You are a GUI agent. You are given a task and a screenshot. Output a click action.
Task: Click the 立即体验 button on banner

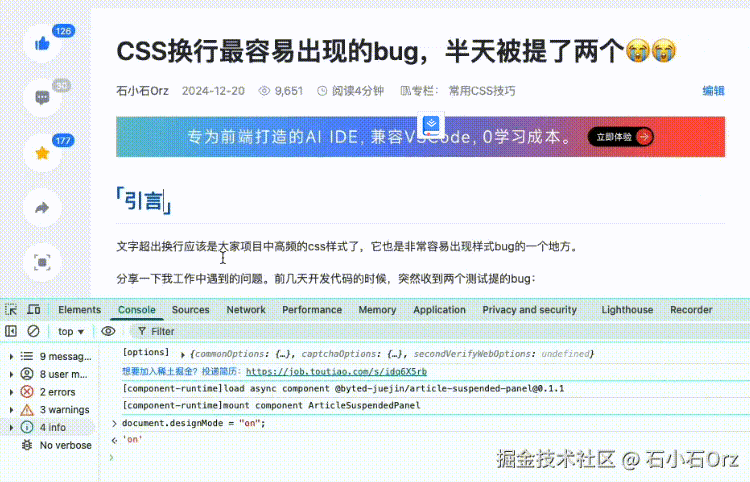[620, 137]
